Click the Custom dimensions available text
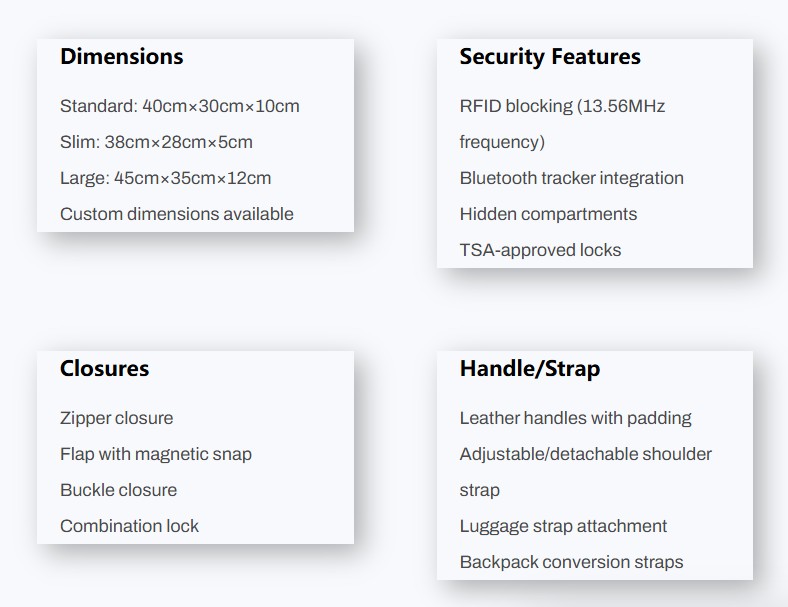This screenshot has width=788, height=607. 176,214
